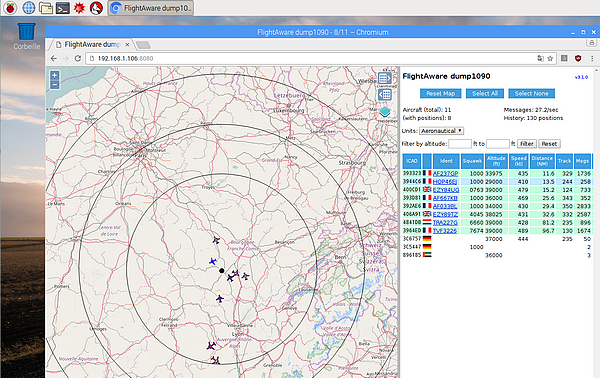The height and width of the screenshot is (378, 600).
Task: Click the Reset Map button
Action: point(440,93)
